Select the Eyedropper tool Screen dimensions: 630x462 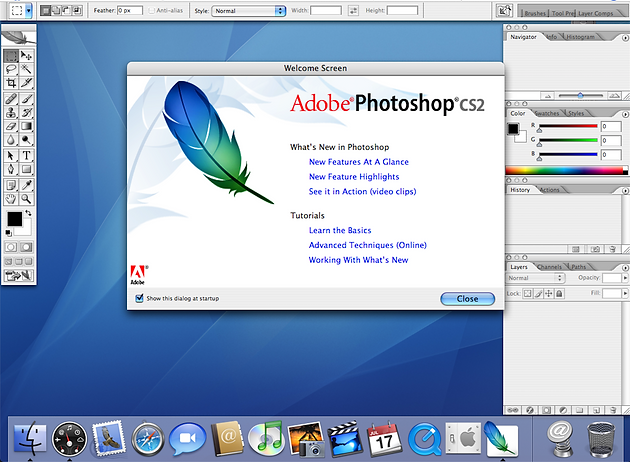pyautogui.click(x=26, y=185)
